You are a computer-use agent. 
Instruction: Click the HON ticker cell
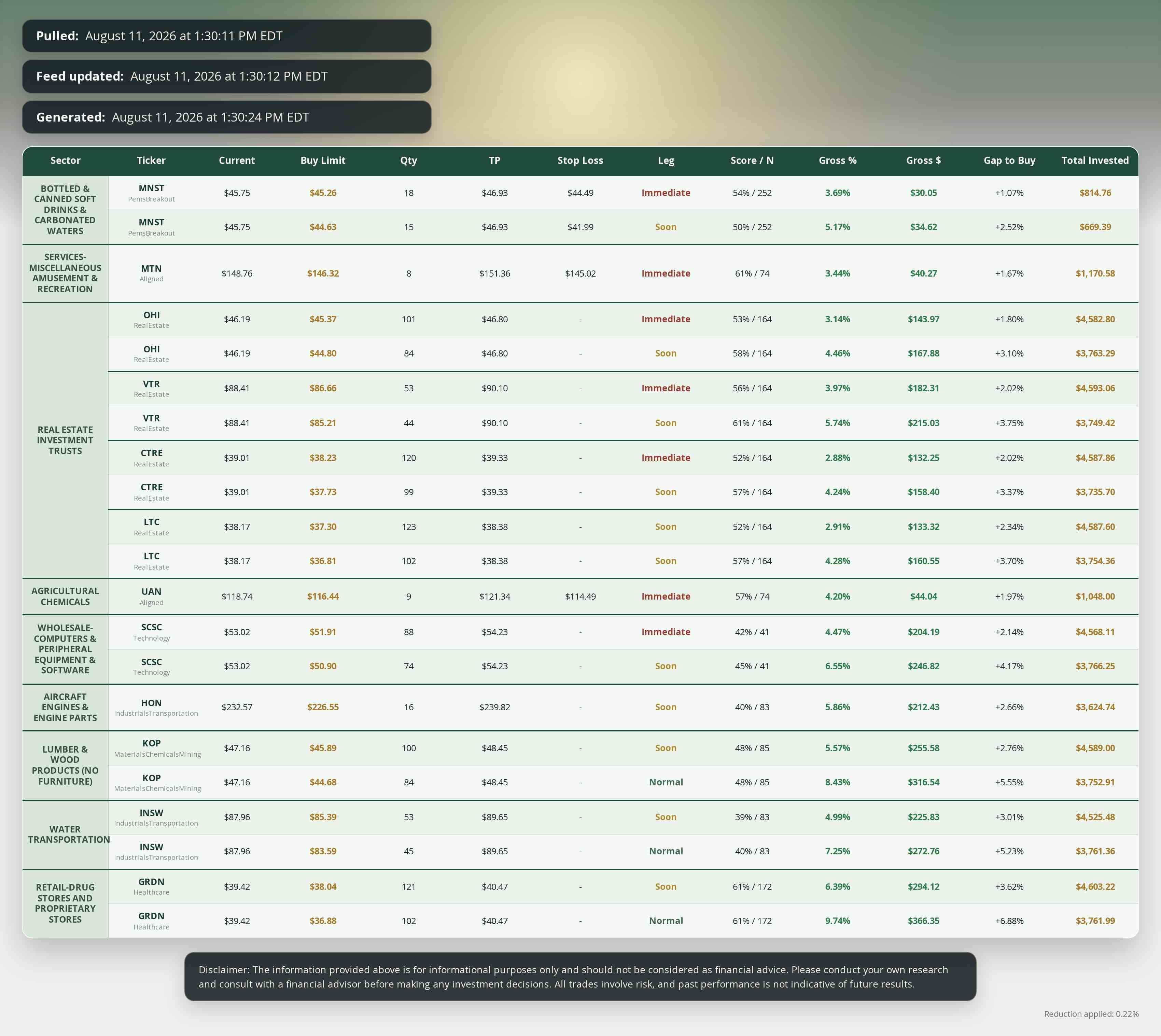tap(151, 707)
